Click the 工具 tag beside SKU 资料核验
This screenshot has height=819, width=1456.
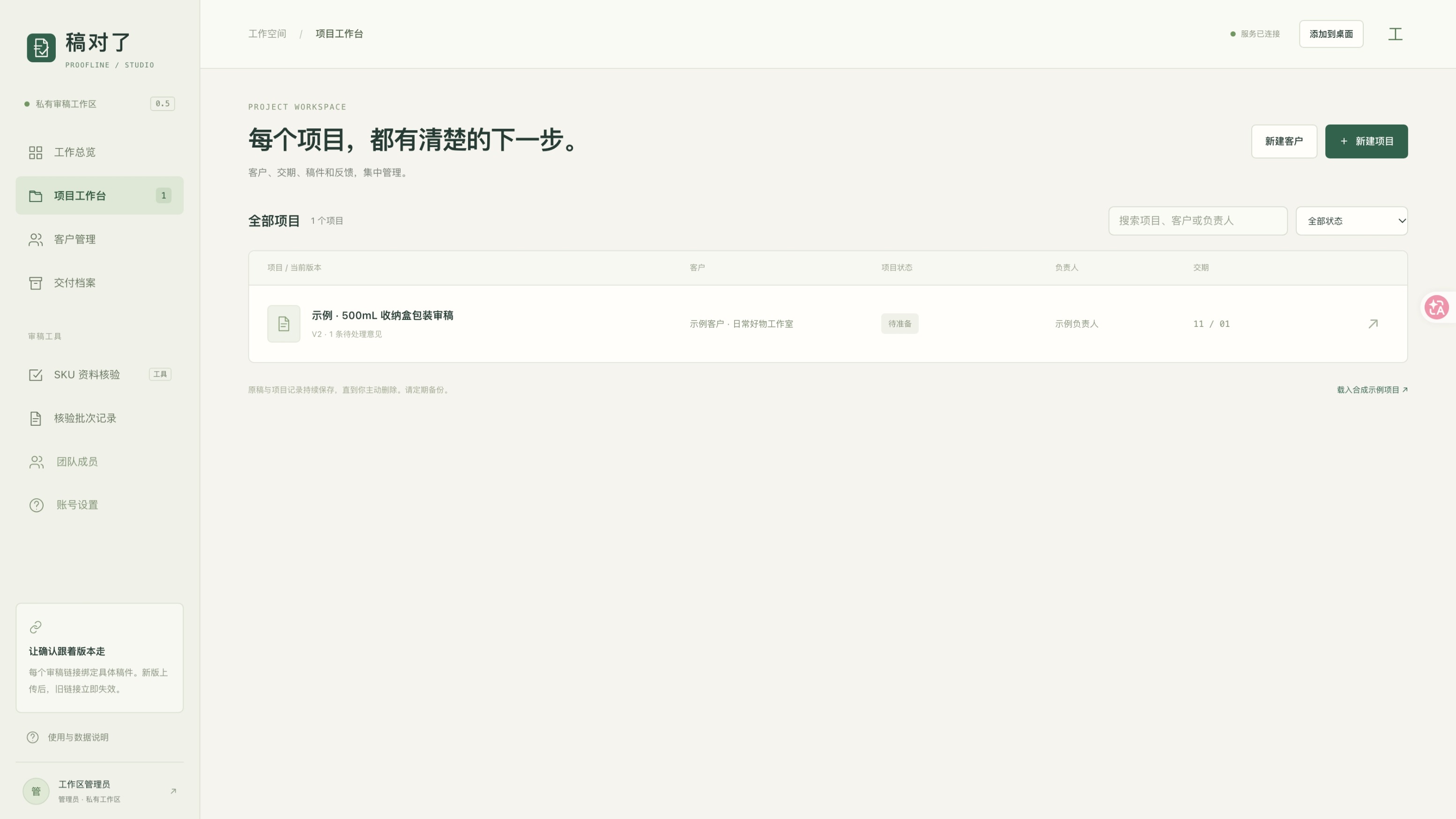click(x=160, y=375)
